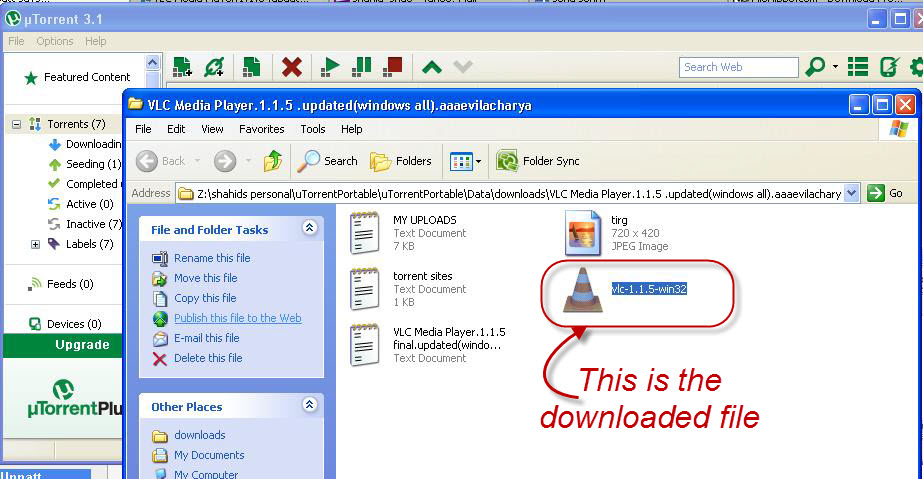Open the Forward history dropdown arrow
Screen dimensions: 923x479
pos(248,161)
